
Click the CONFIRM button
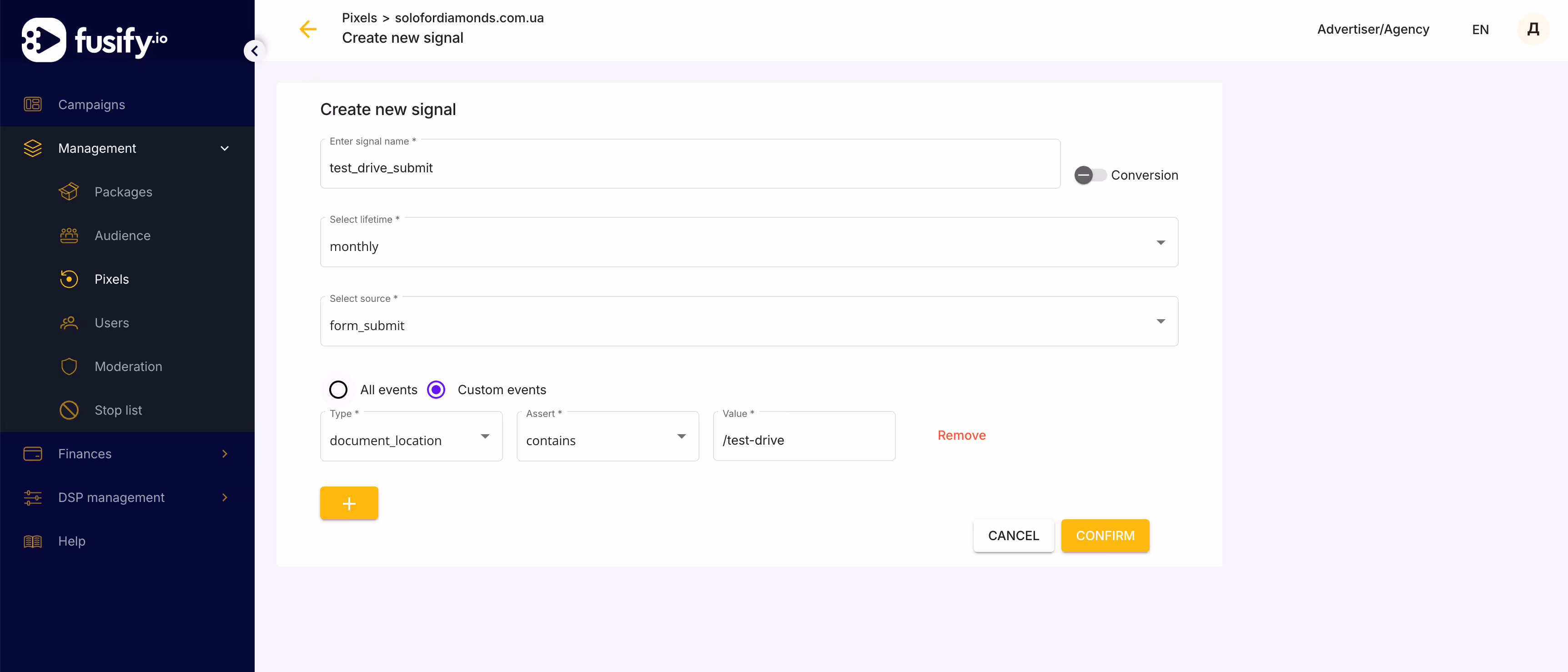[1105, 536]
